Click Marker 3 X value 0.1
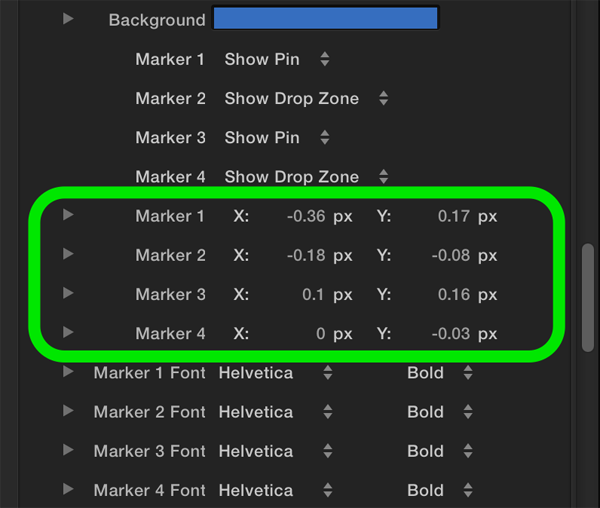 coord(313,295)
